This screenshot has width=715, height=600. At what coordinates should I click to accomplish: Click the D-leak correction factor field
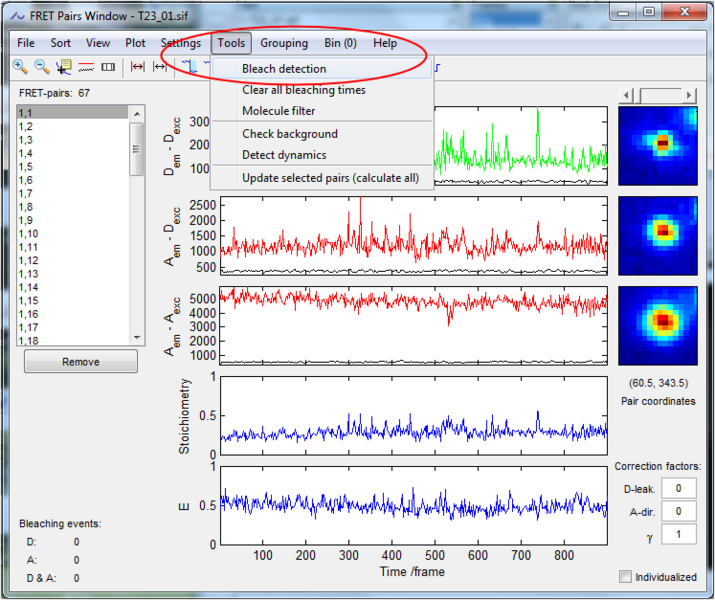[680, 488]
